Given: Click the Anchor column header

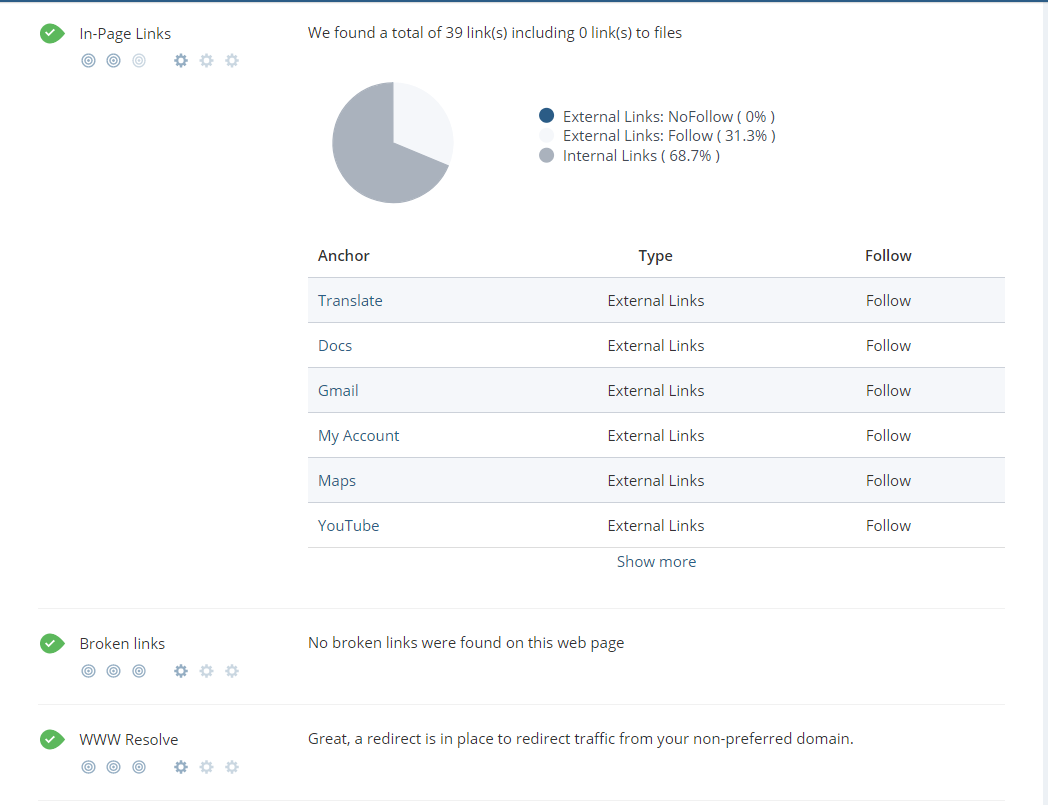Looking at the screenshot, I should pos(344,256).
